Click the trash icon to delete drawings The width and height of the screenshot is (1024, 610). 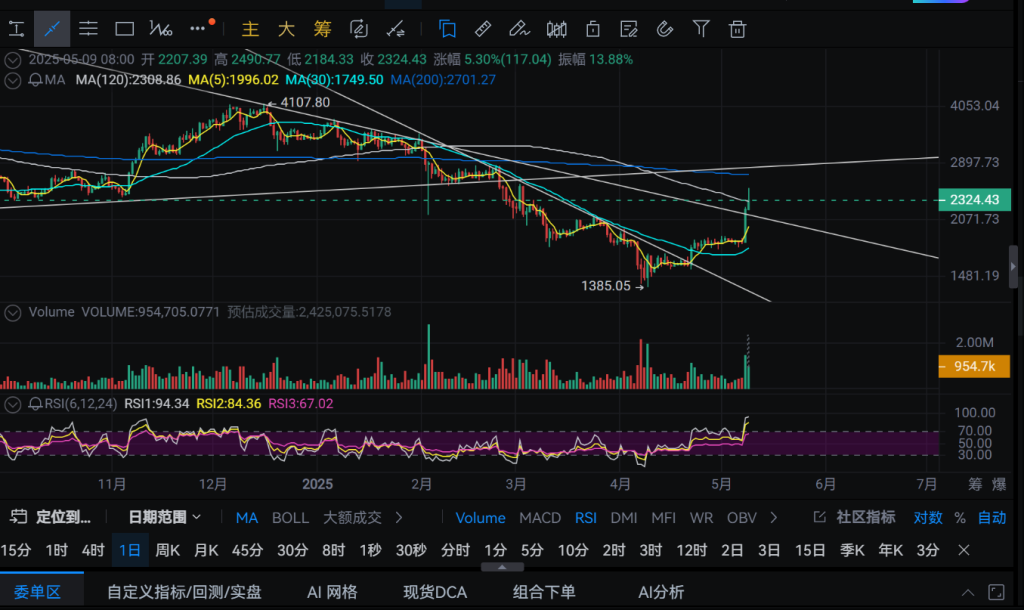(x=738, y=28)
